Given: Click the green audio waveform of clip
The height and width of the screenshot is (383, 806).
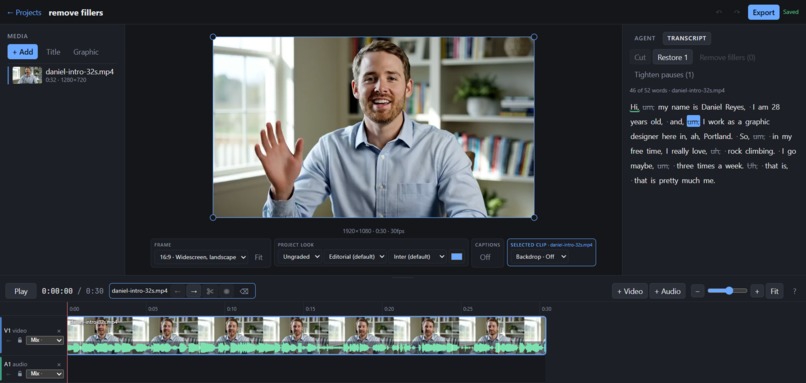Looking at the screenshot, I should 306,348.
